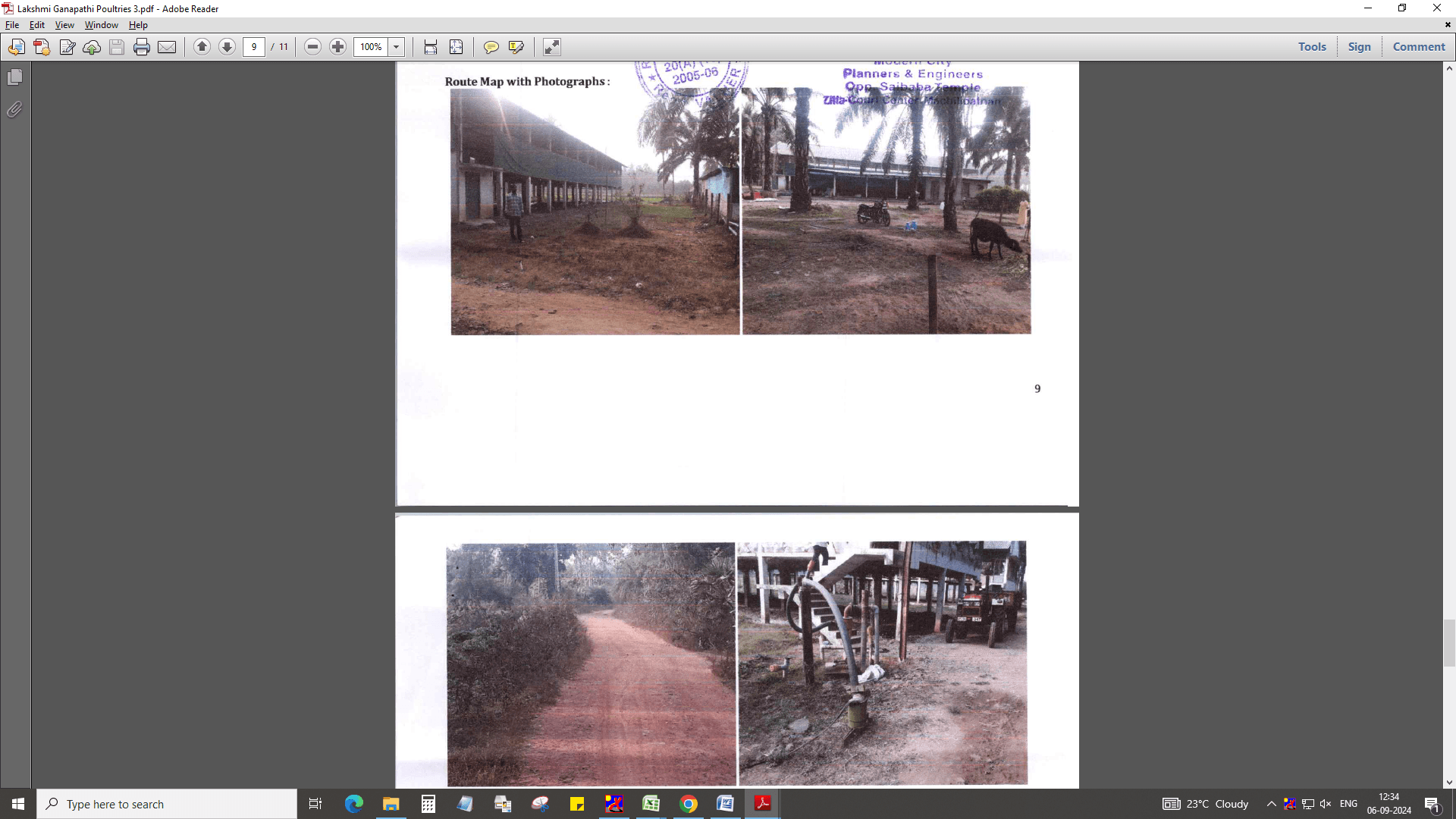Switch to read mode icon
This screenshot has width=1456, height=819.
tap(551, 47)
